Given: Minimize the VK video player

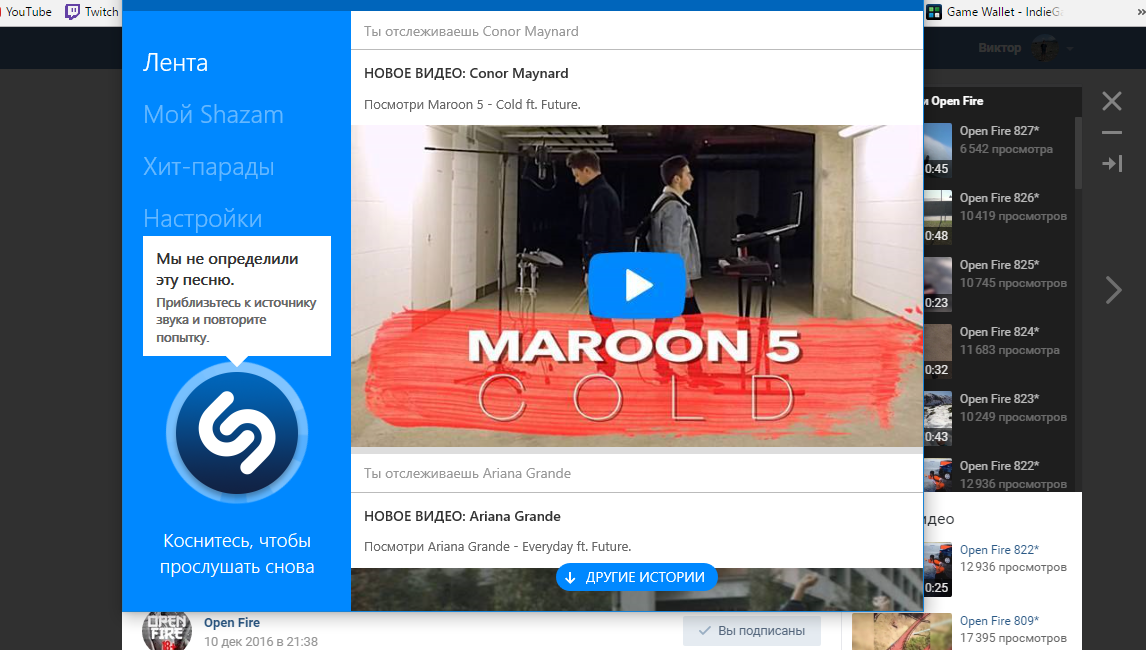Looking at the screenshot, I should tap(1112, 133).
